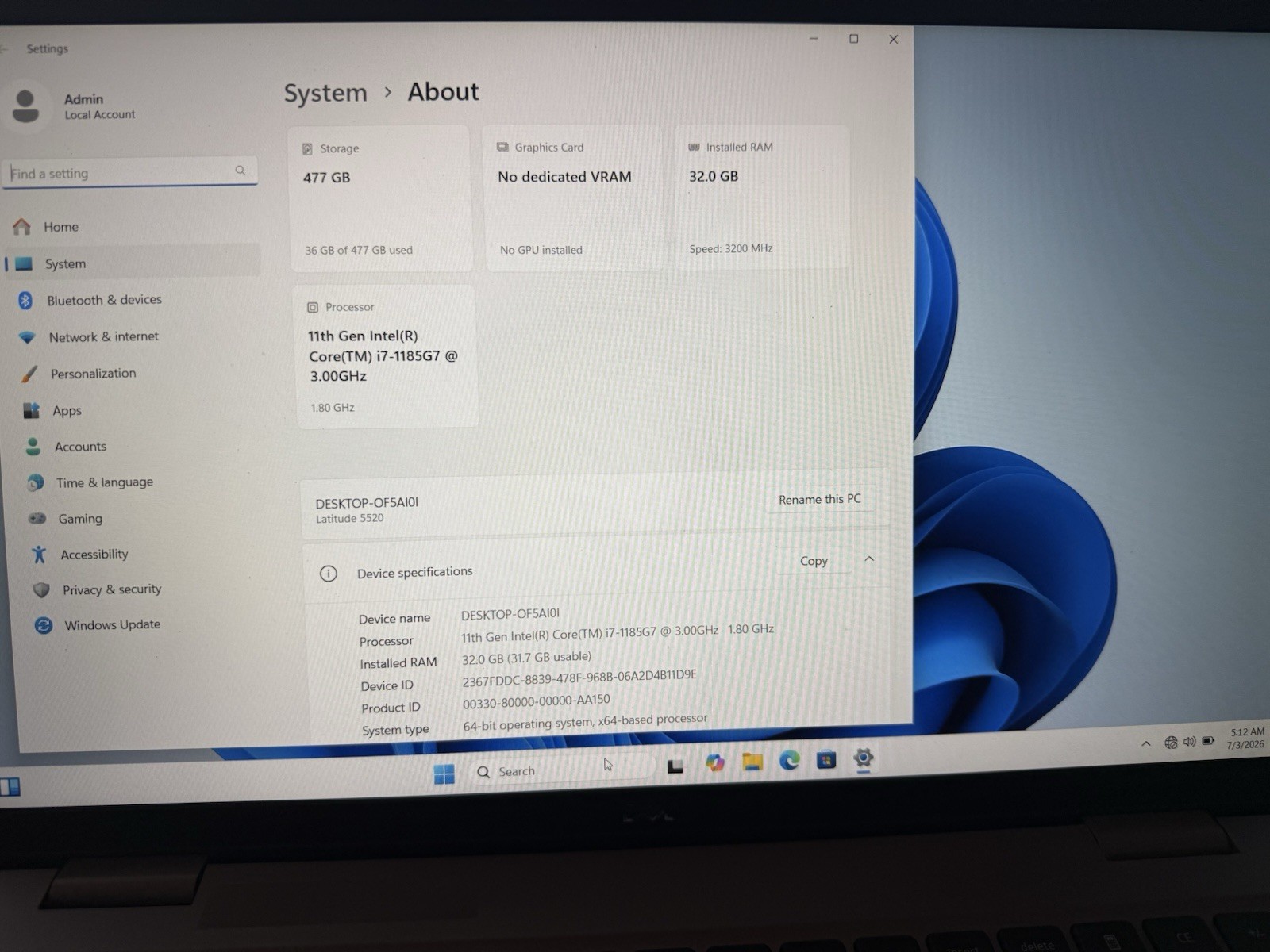1270x952 pixels.
Task: Open the Graphics Card info card
Action: coord(573,198)
